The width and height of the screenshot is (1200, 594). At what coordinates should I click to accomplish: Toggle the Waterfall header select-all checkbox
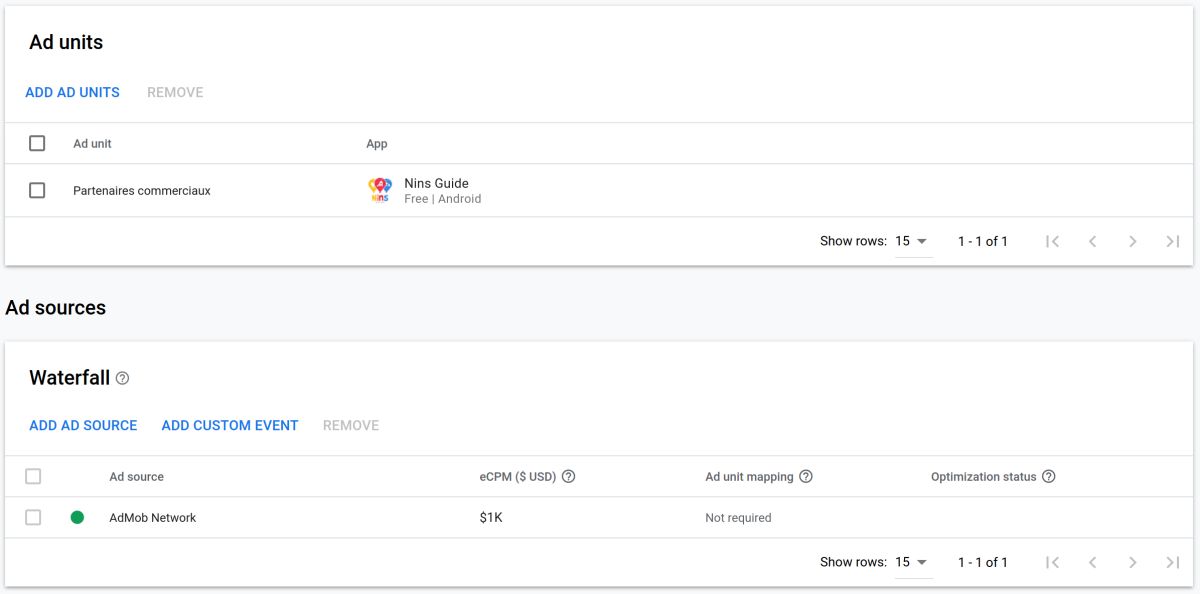(33, 477)
